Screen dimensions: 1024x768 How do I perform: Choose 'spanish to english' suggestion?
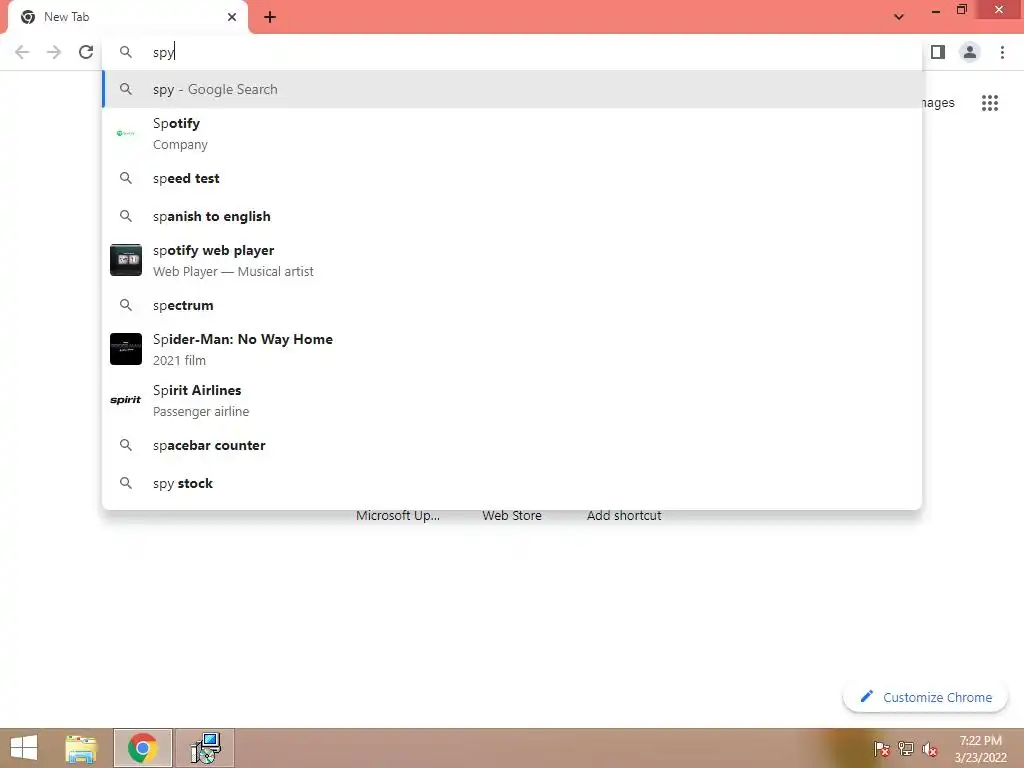pyautogui.click(x=512, y=216)
